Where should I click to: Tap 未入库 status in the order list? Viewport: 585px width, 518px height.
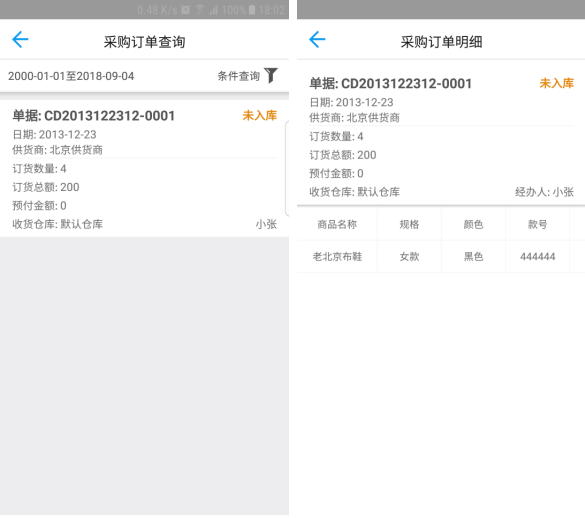260,115
